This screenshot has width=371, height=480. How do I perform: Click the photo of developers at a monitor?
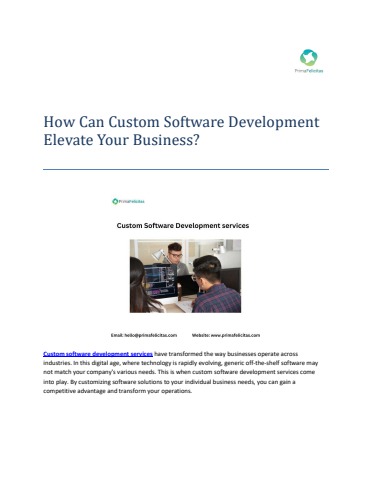[185, 276]
